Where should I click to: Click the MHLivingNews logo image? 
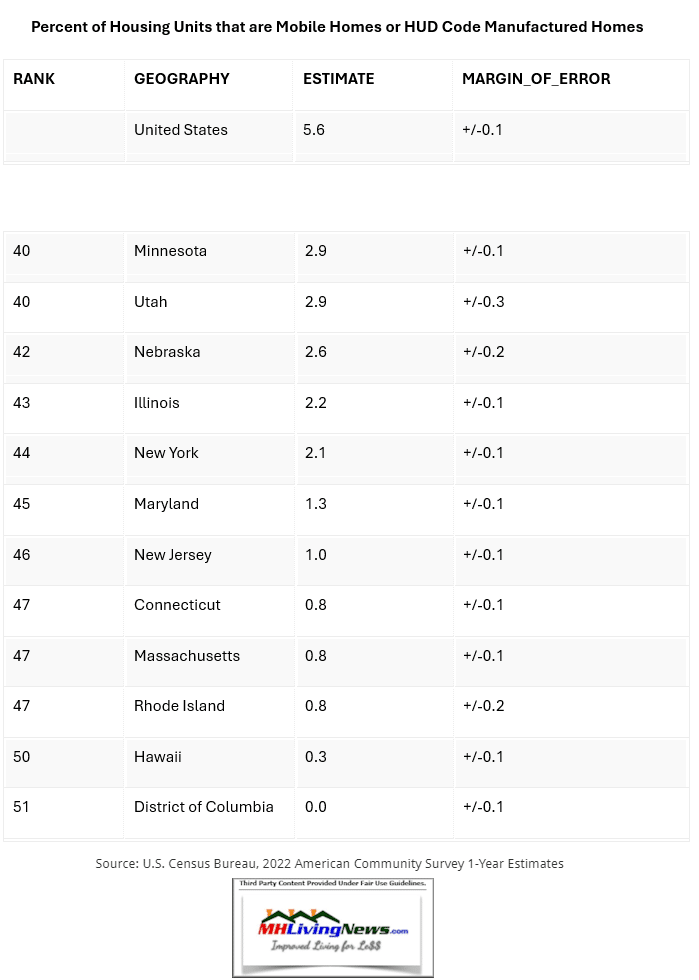(333, 927)
